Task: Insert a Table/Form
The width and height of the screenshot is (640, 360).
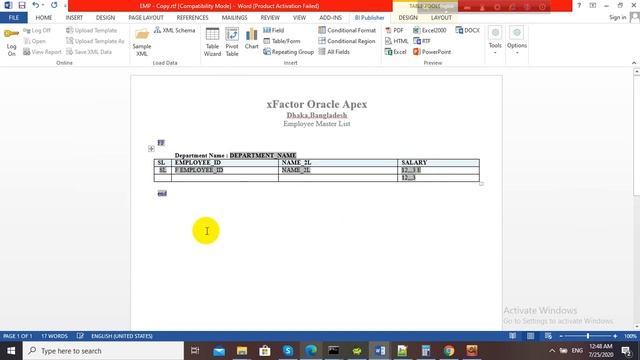Action: click(282, 41)
